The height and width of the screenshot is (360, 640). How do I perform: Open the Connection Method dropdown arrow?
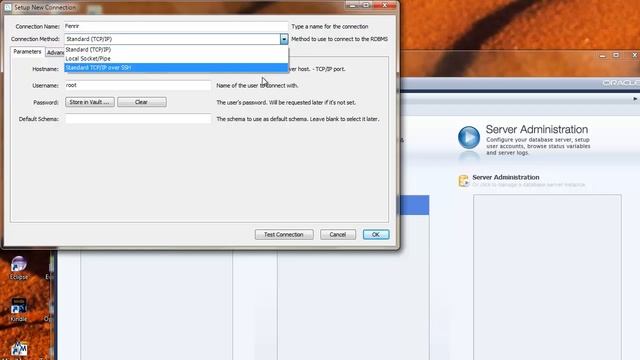pos(284,39)
